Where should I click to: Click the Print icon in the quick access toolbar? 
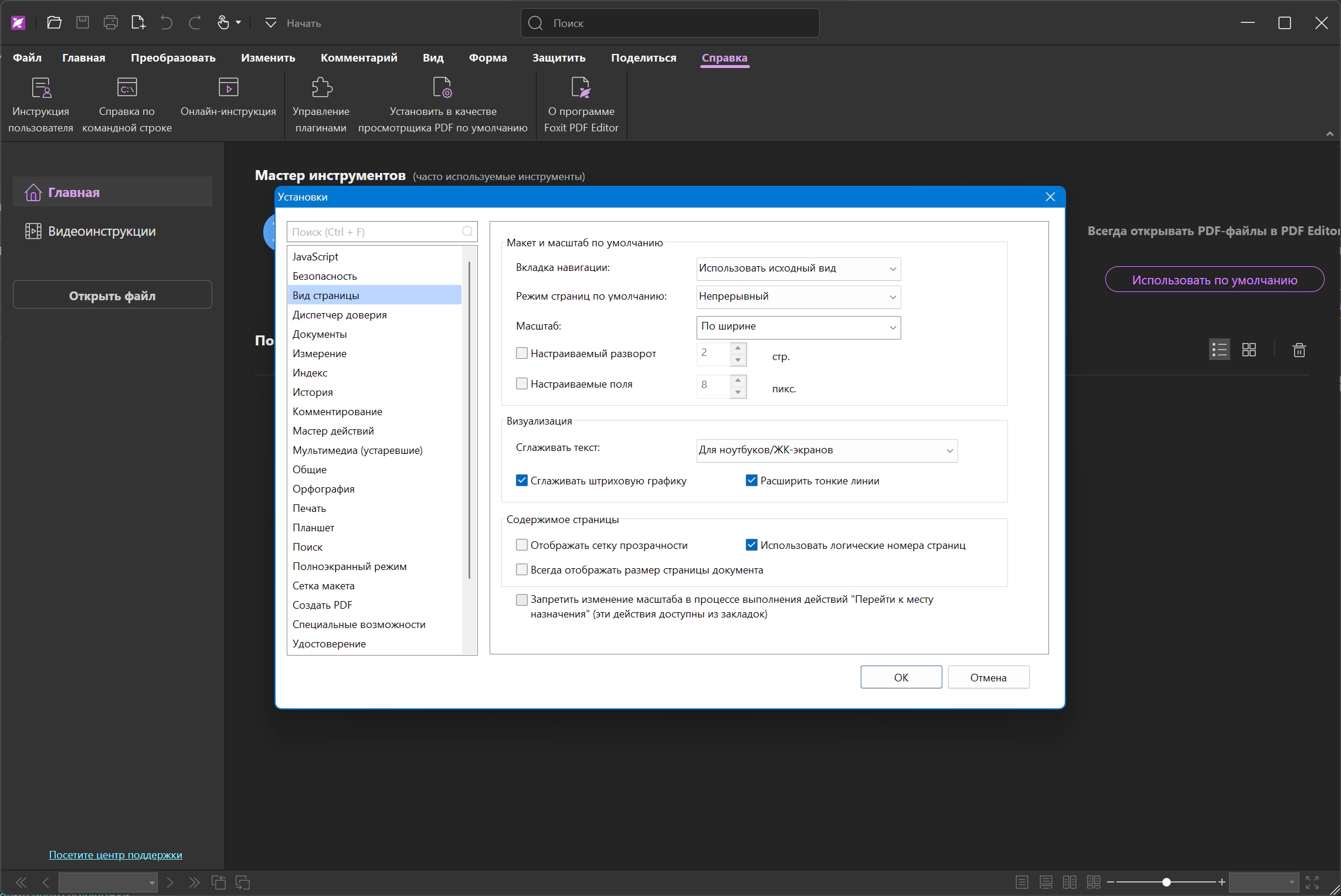click(110, 23)
